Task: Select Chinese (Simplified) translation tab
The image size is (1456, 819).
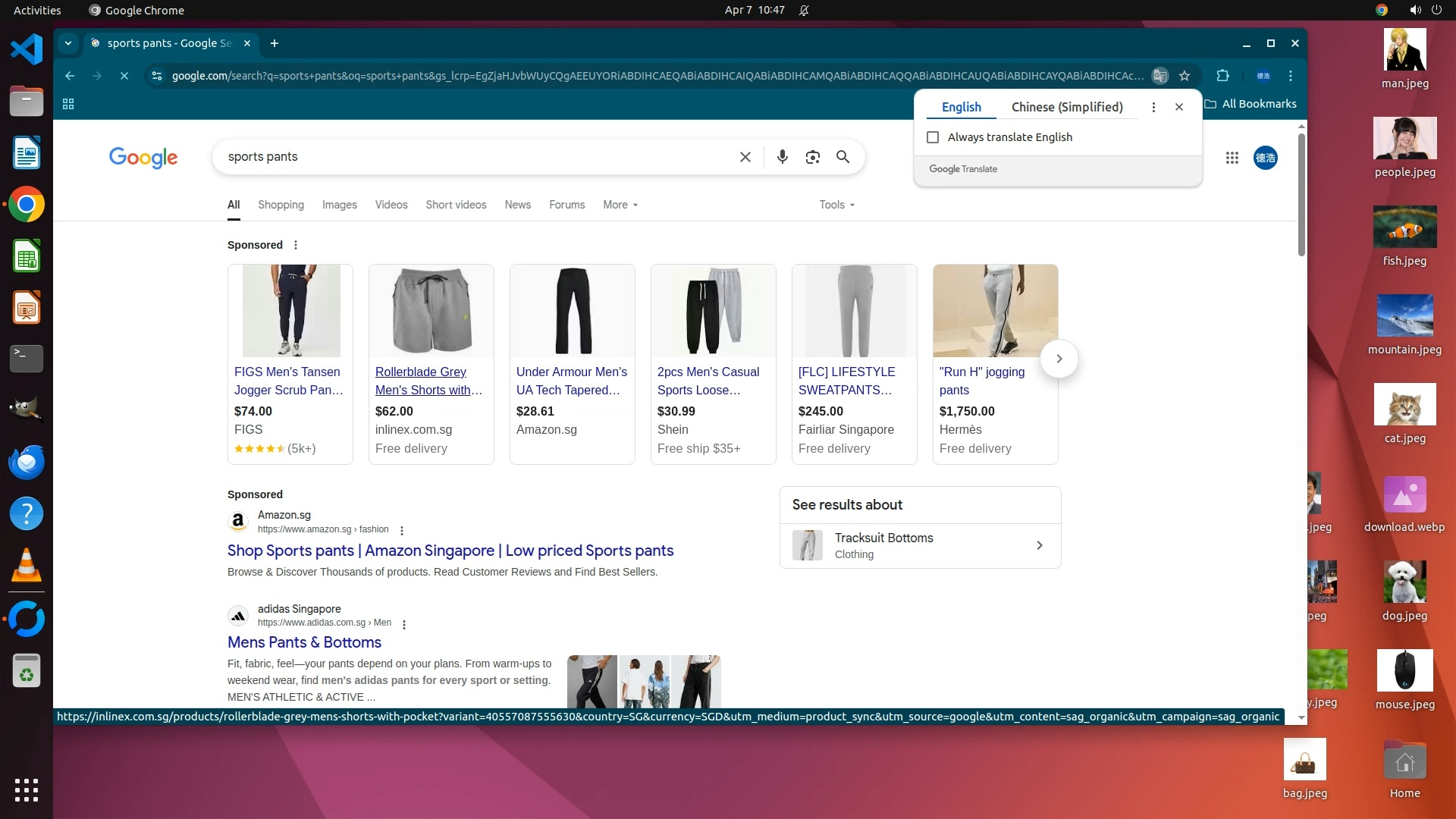Action: [1066, 107]
